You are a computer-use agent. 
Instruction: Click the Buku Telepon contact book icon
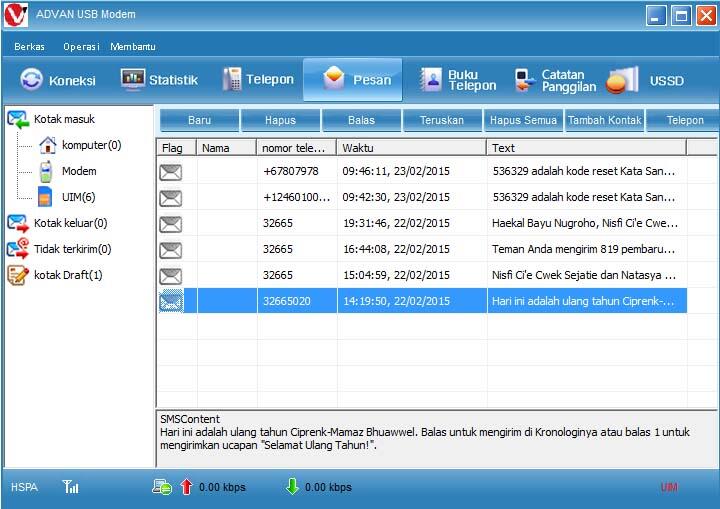pyautogui.click(x=431, y=79)
